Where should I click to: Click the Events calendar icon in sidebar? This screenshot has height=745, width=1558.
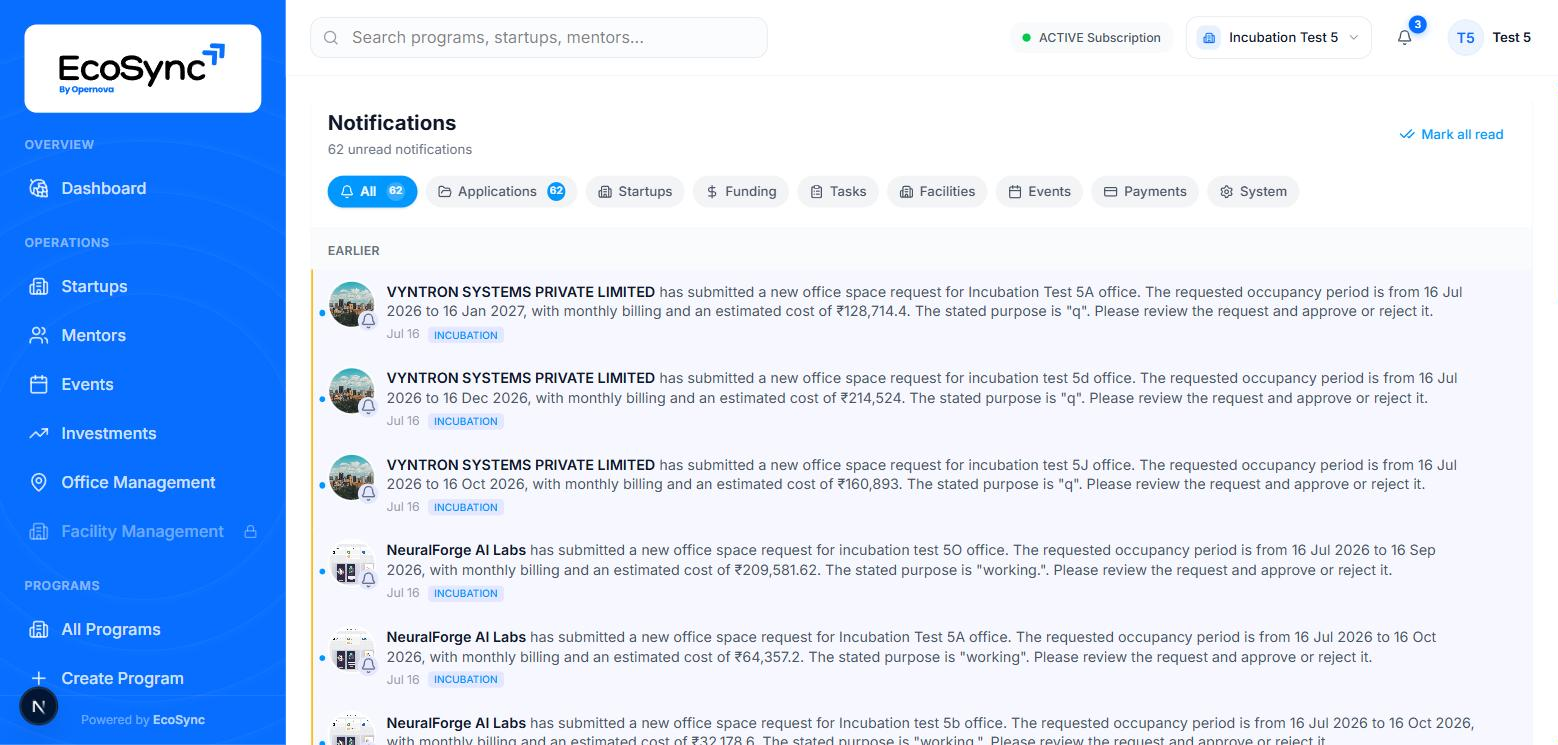(39, 384)
